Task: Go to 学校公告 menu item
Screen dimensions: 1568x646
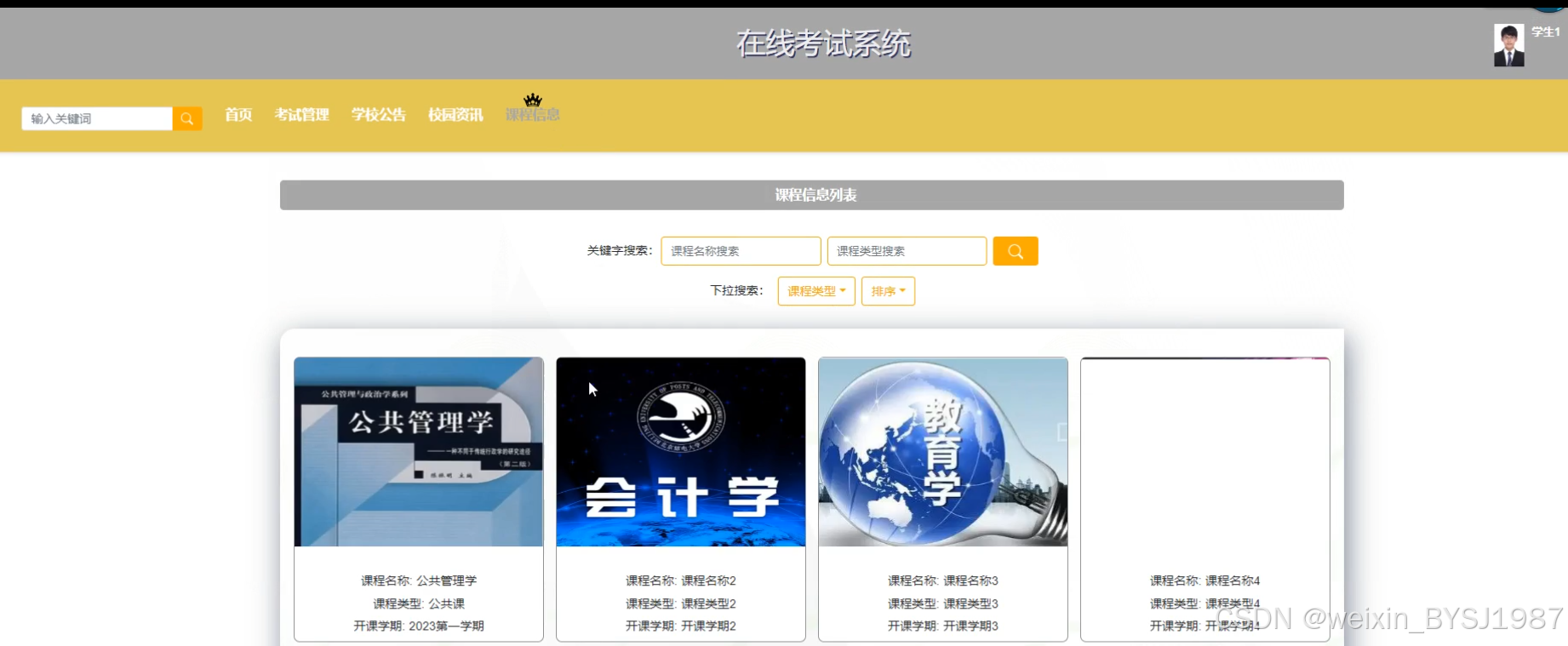Action: tap(379, 115)
